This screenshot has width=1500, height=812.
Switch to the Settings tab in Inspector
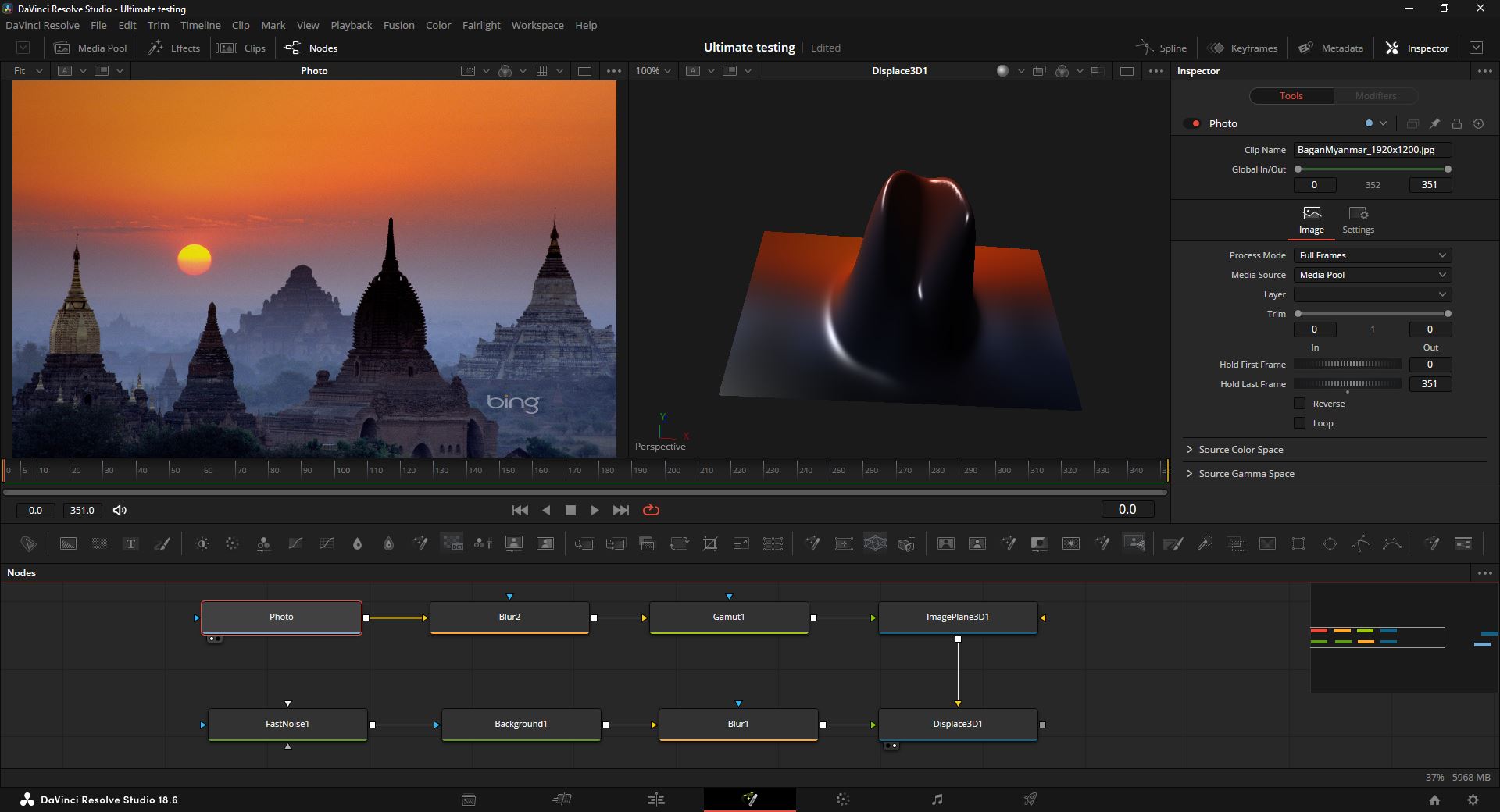[1358, 220]
